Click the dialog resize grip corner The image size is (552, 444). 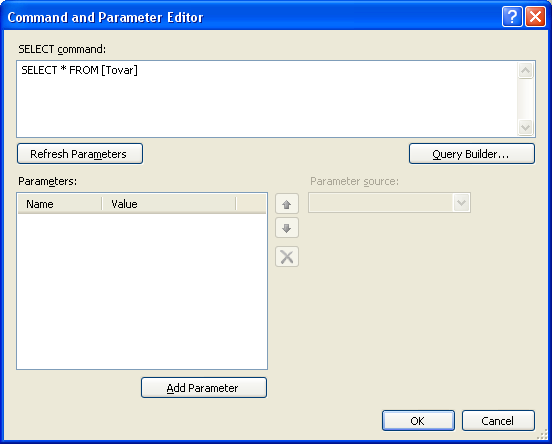pos(542,436)
